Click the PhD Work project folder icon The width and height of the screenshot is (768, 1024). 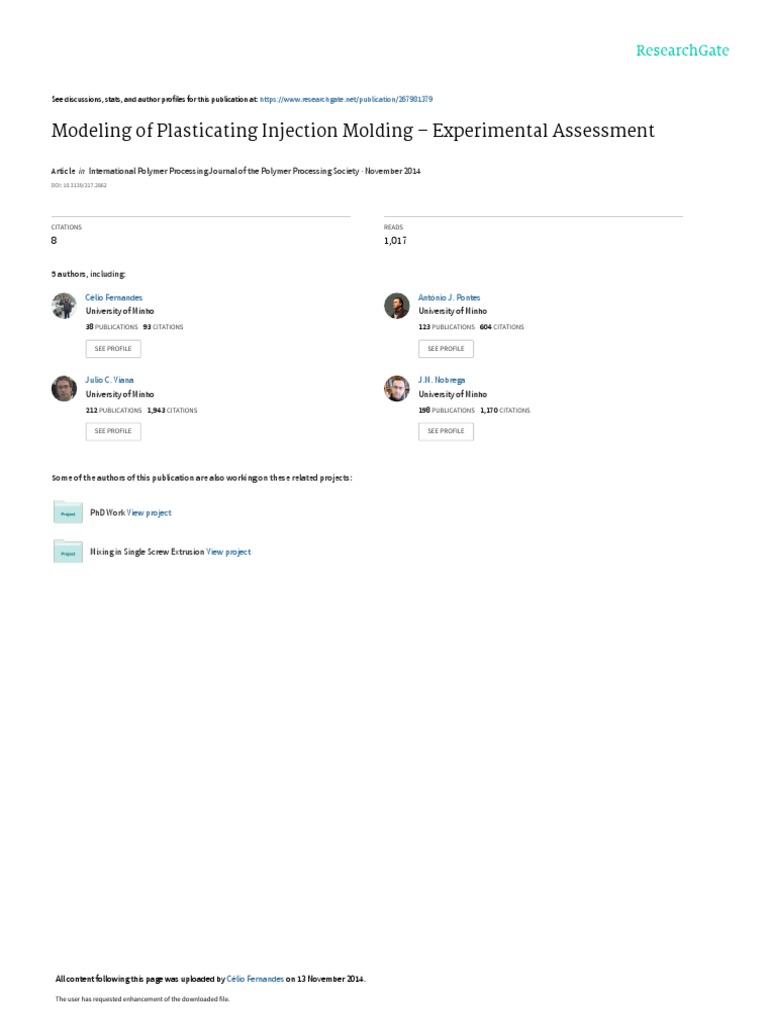(x=68, y=512)
